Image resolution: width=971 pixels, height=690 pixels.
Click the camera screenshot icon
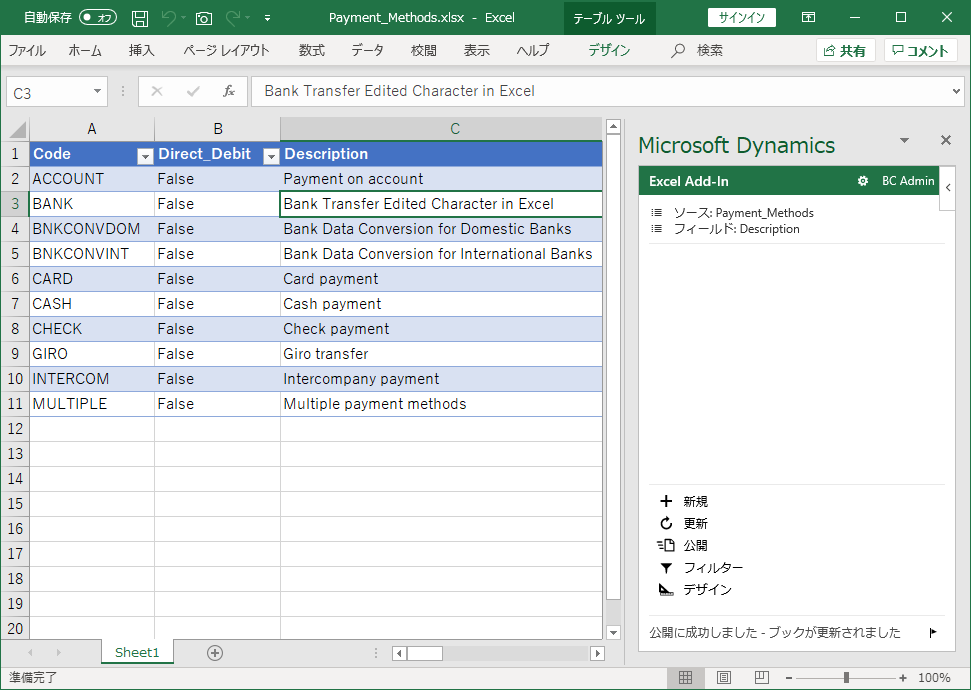pos(204,19)
